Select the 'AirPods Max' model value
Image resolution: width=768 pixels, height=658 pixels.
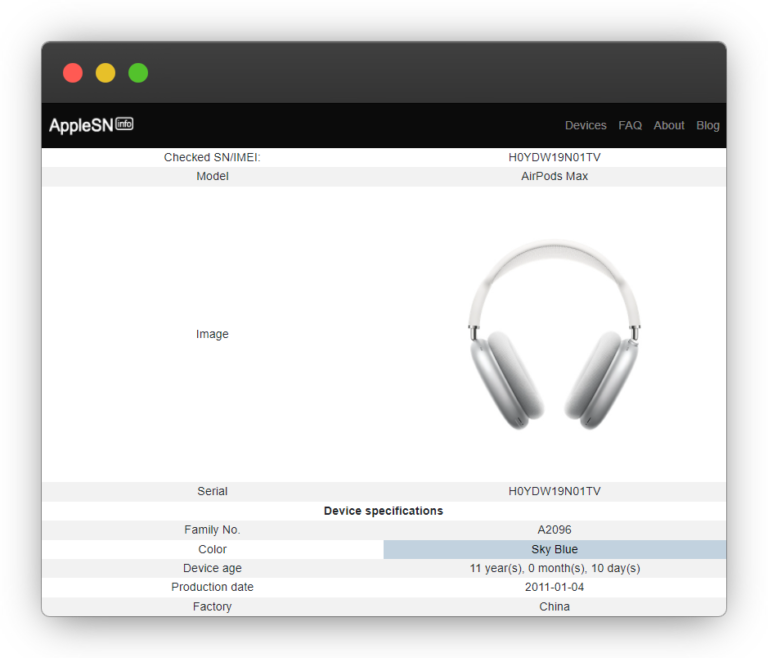554,176
